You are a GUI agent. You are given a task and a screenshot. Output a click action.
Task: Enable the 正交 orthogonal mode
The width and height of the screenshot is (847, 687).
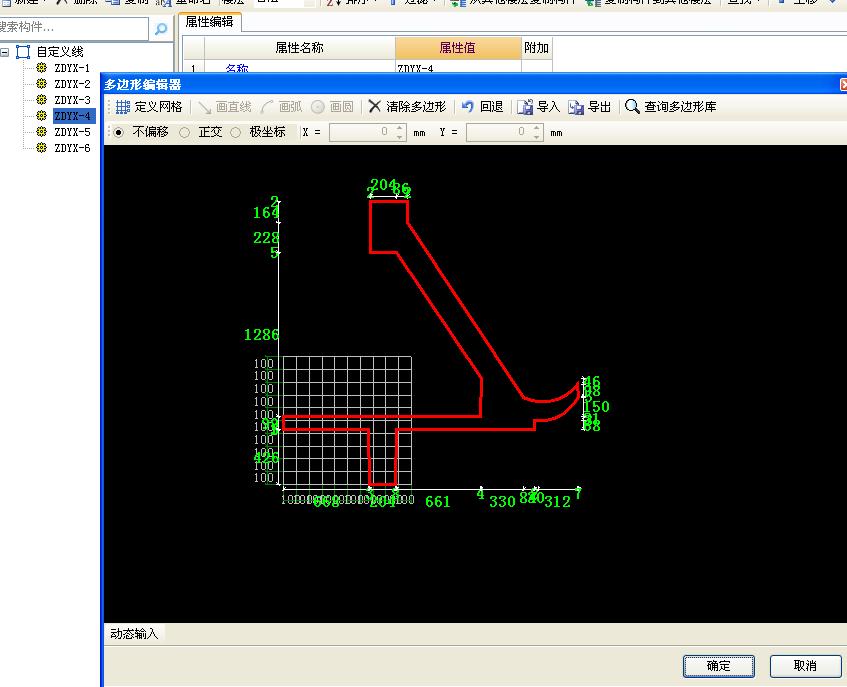click(x=183, y=131)
